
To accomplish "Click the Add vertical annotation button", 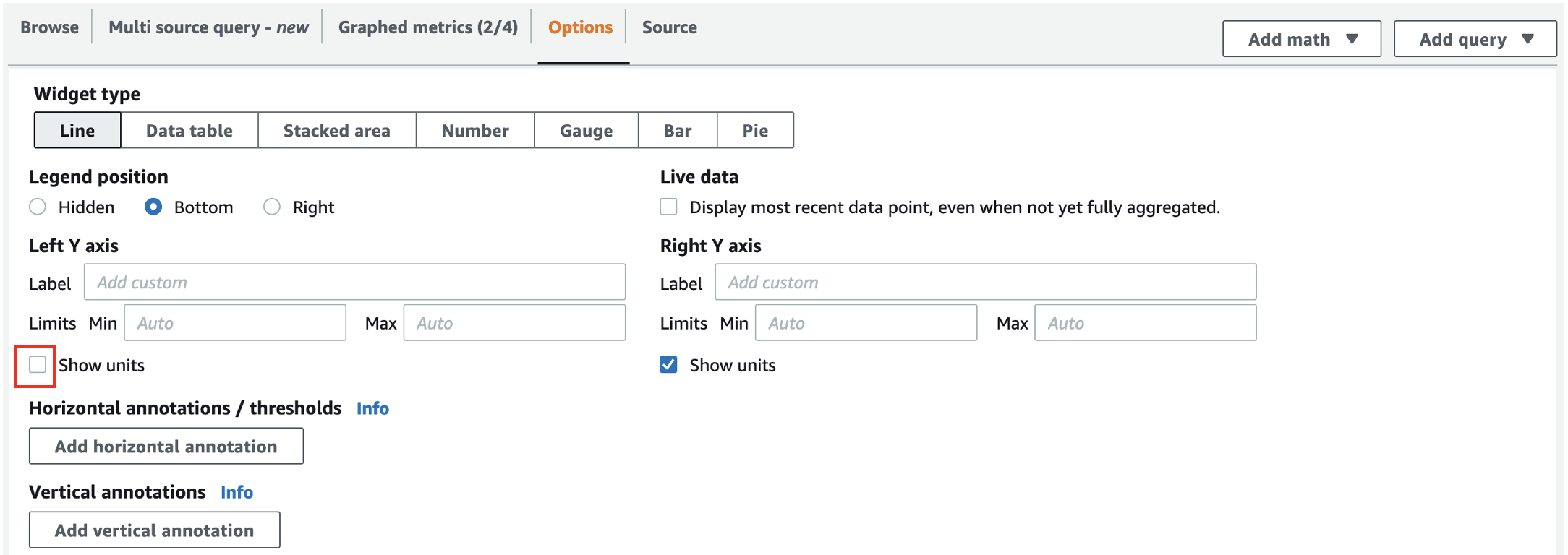I will pyautogui.click(x=154, y=530).
